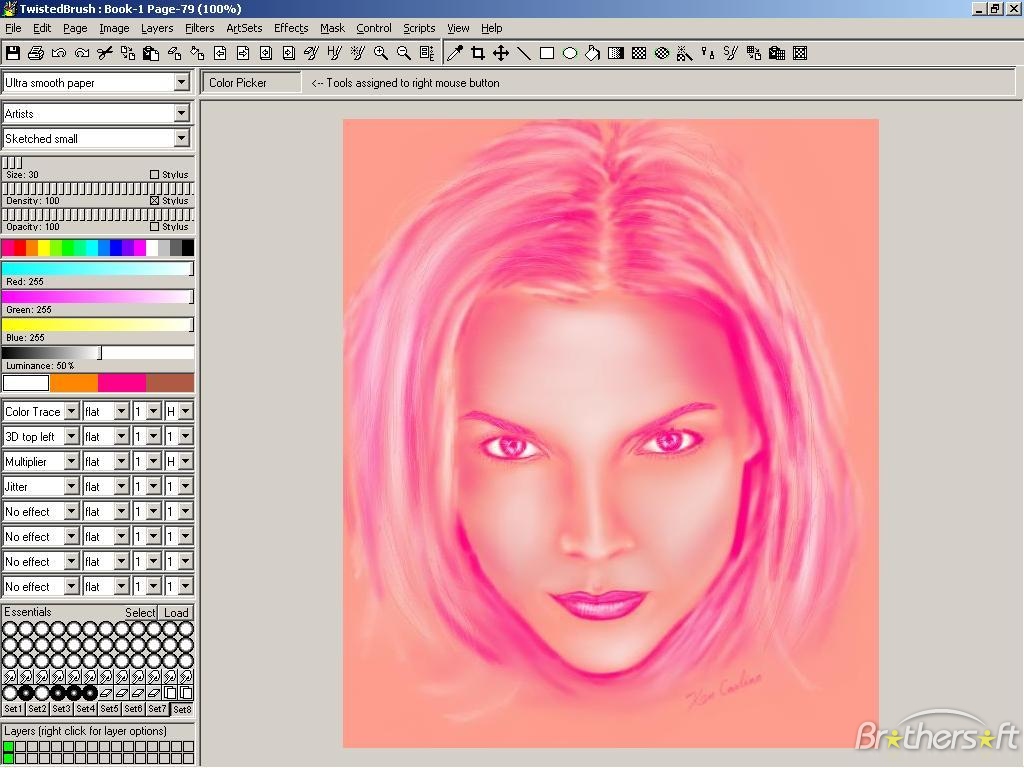Click the Load button in Essentials panel

(176, 612)
